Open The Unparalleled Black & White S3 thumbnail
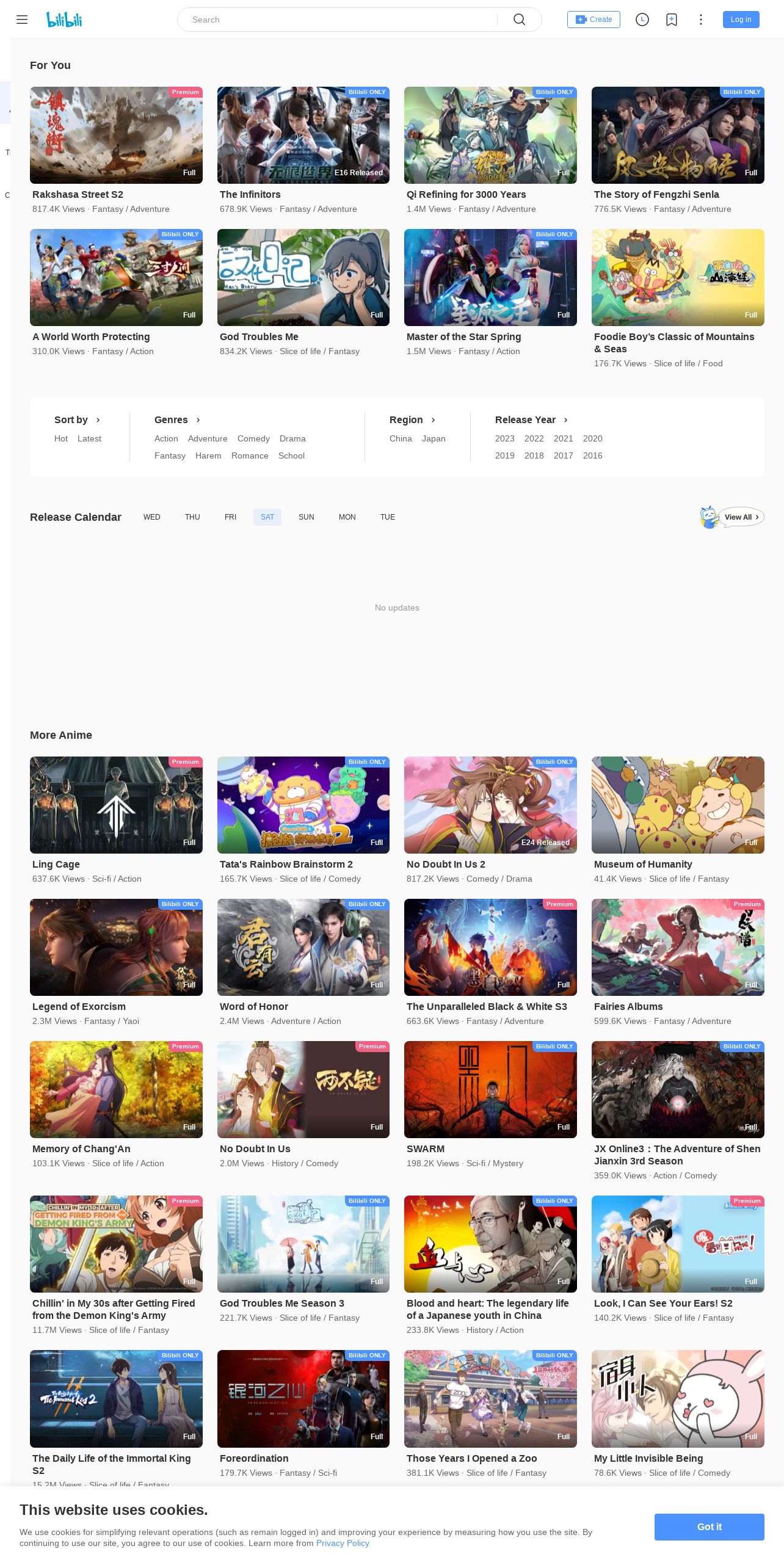784x1568 pixels. pyautogui.click(x=490, y=947)
